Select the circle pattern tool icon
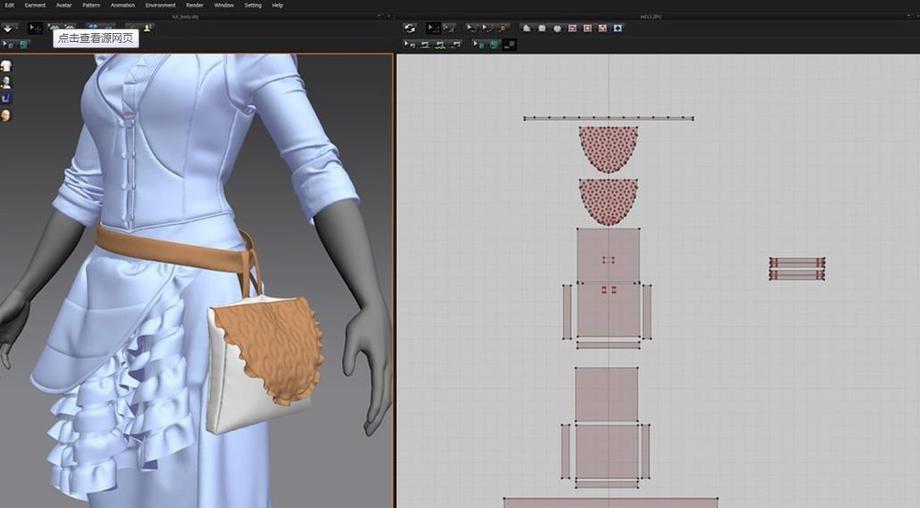This screenshot has height=508, width=920. [x=557, y=28]
